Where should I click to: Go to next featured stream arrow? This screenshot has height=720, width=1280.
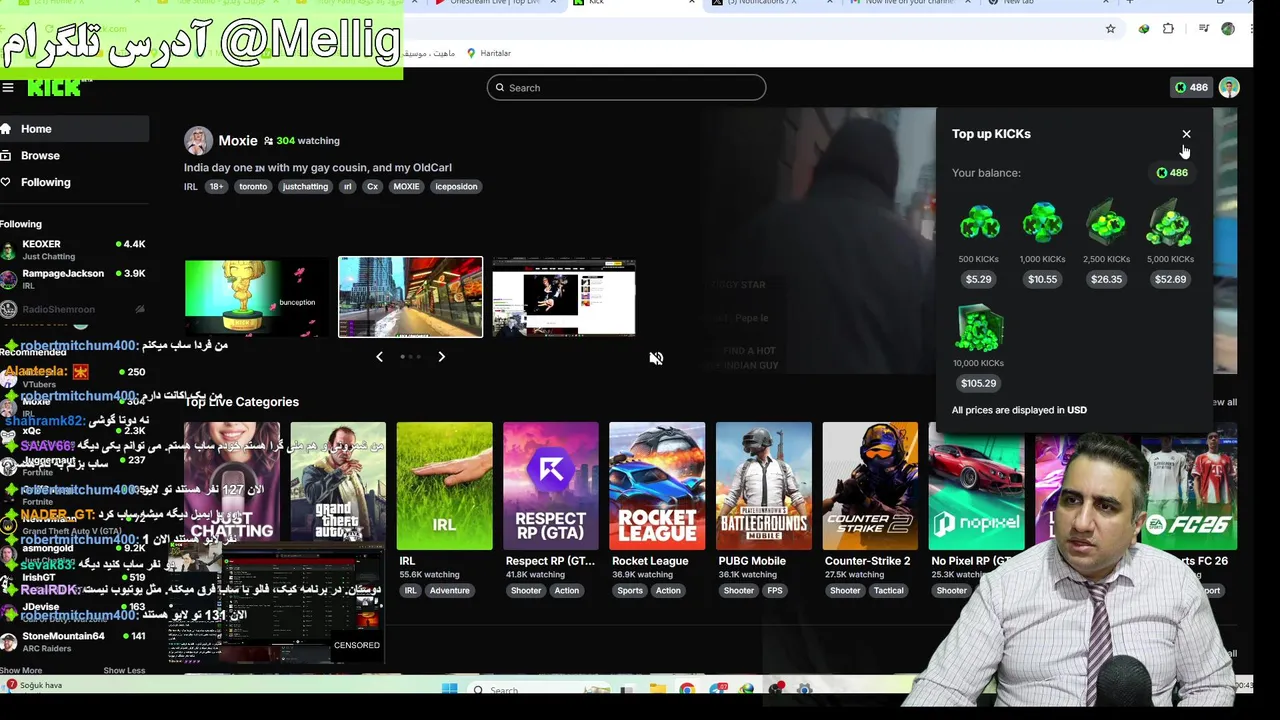441,357
